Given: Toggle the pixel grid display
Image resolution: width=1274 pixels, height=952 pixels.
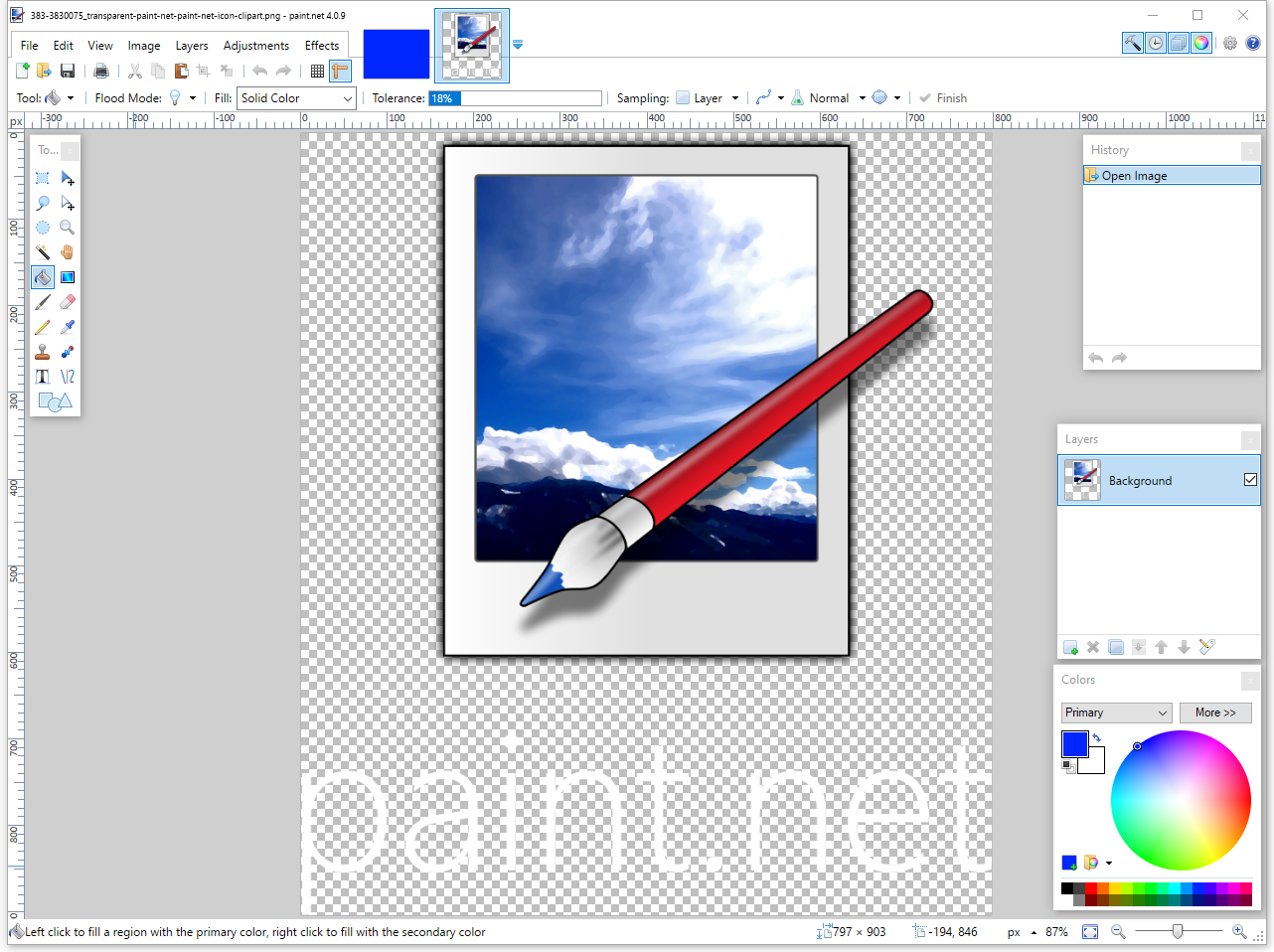Looking at the screenshot, I should [x=316, y=71].
